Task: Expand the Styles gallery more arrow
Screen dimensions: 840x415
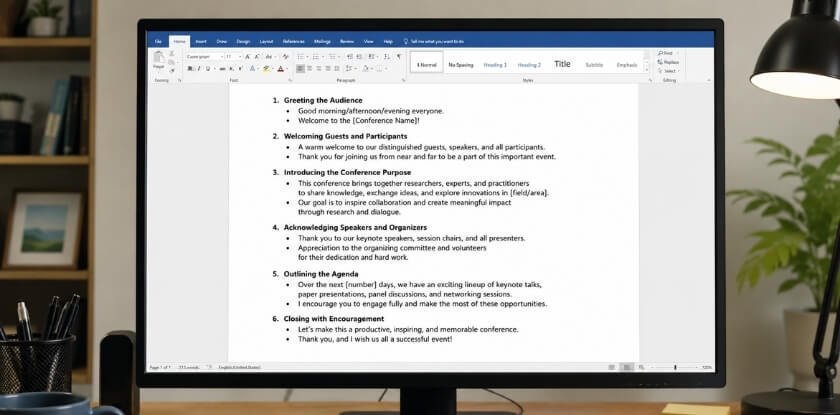Action: (x=647, y=70)
